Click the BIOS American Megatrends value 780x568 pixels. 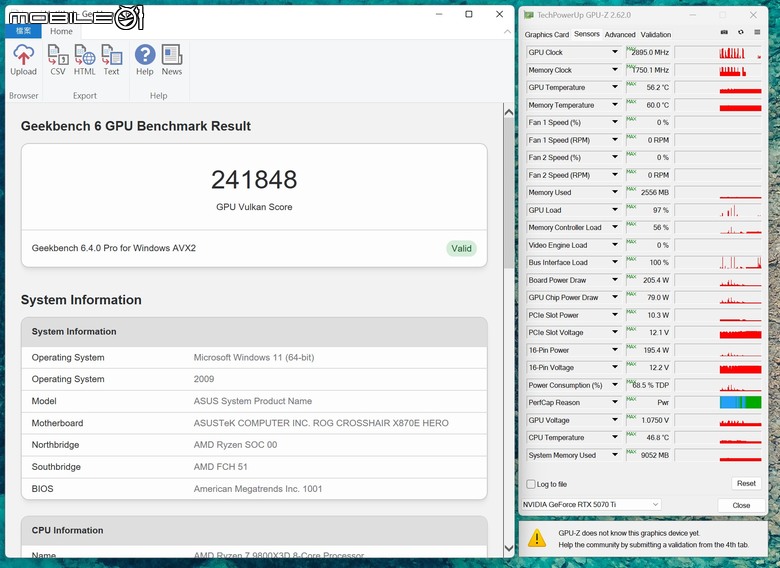[258, 488]
